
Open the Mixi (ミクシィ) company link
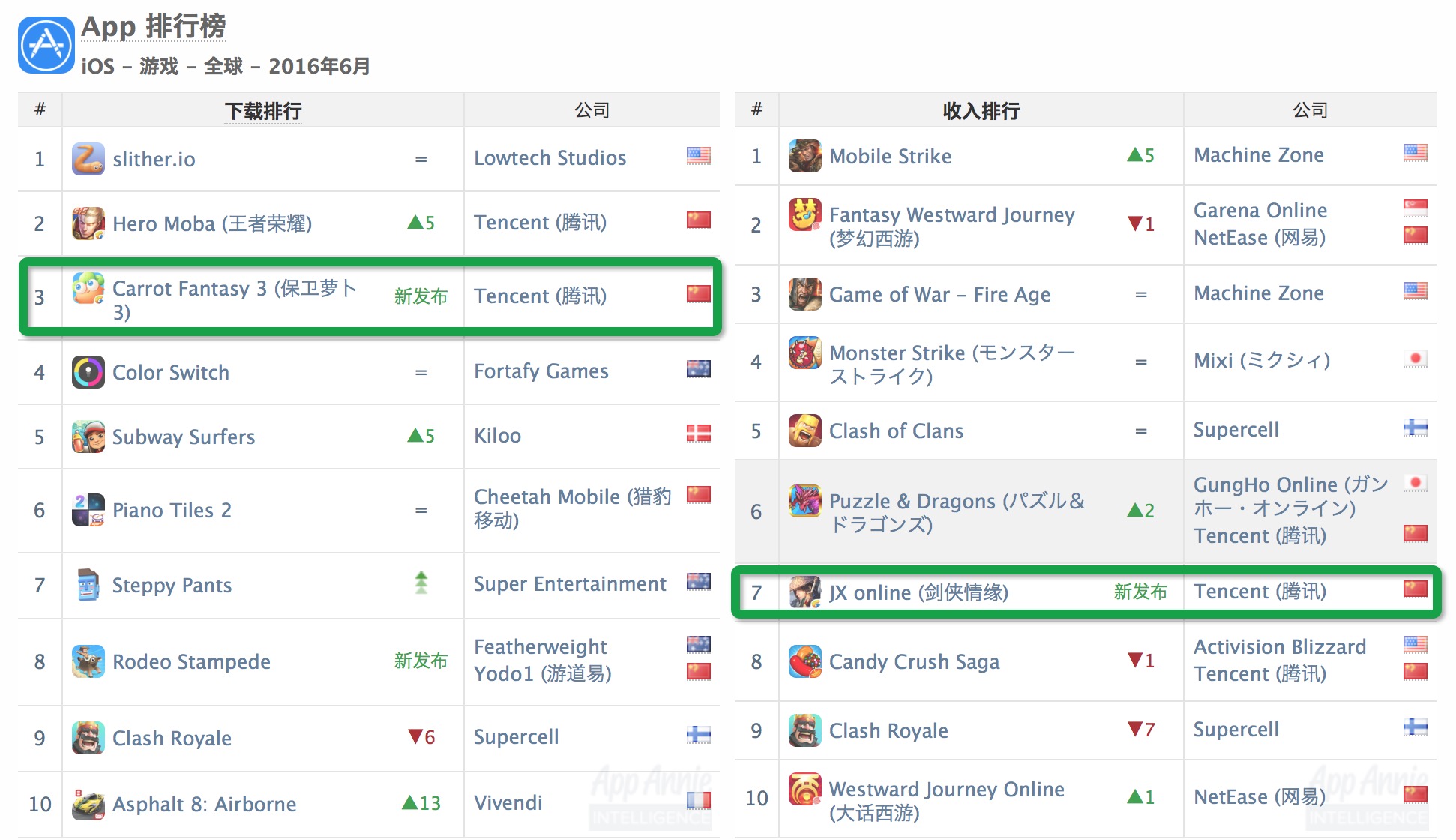tap(1262, 360)
